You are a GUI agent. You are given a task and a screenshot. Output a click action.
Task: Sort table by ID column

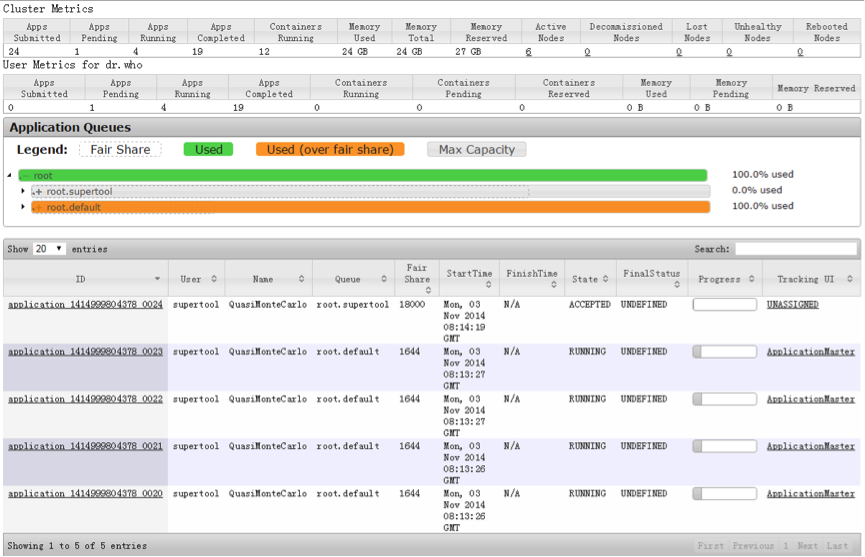coord(86,279)
